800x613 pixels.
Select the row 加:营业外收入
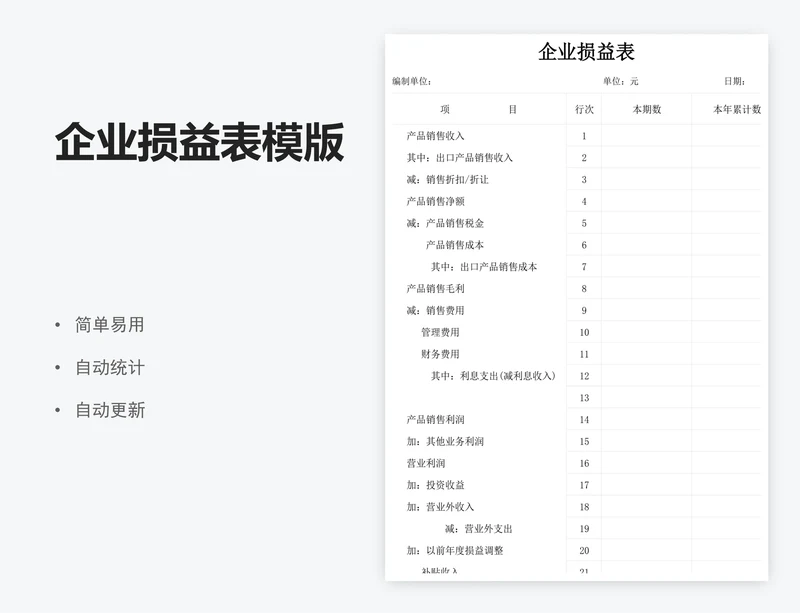tap(576, 507)
